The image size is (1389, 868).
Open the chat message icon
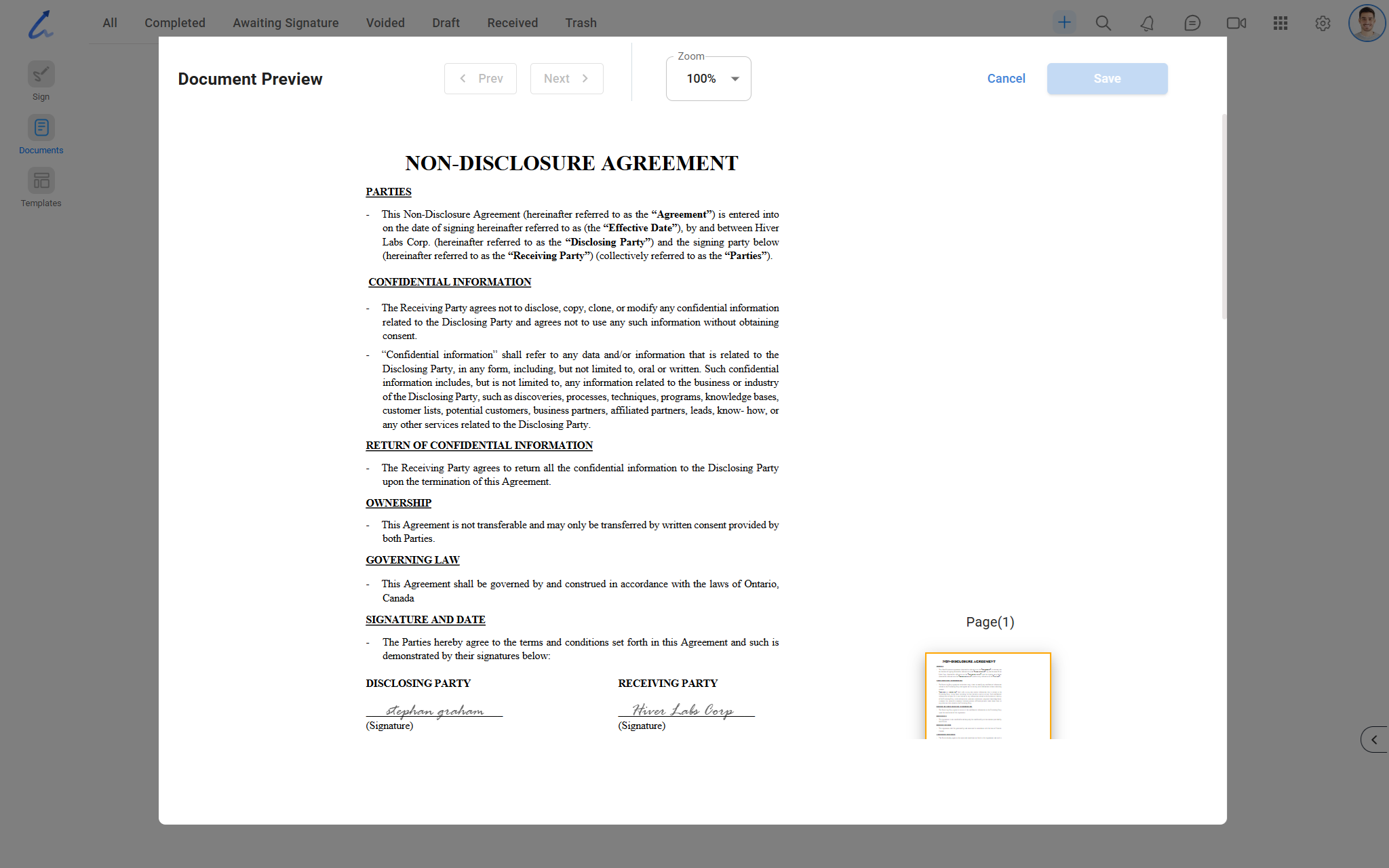(1192, 23)
